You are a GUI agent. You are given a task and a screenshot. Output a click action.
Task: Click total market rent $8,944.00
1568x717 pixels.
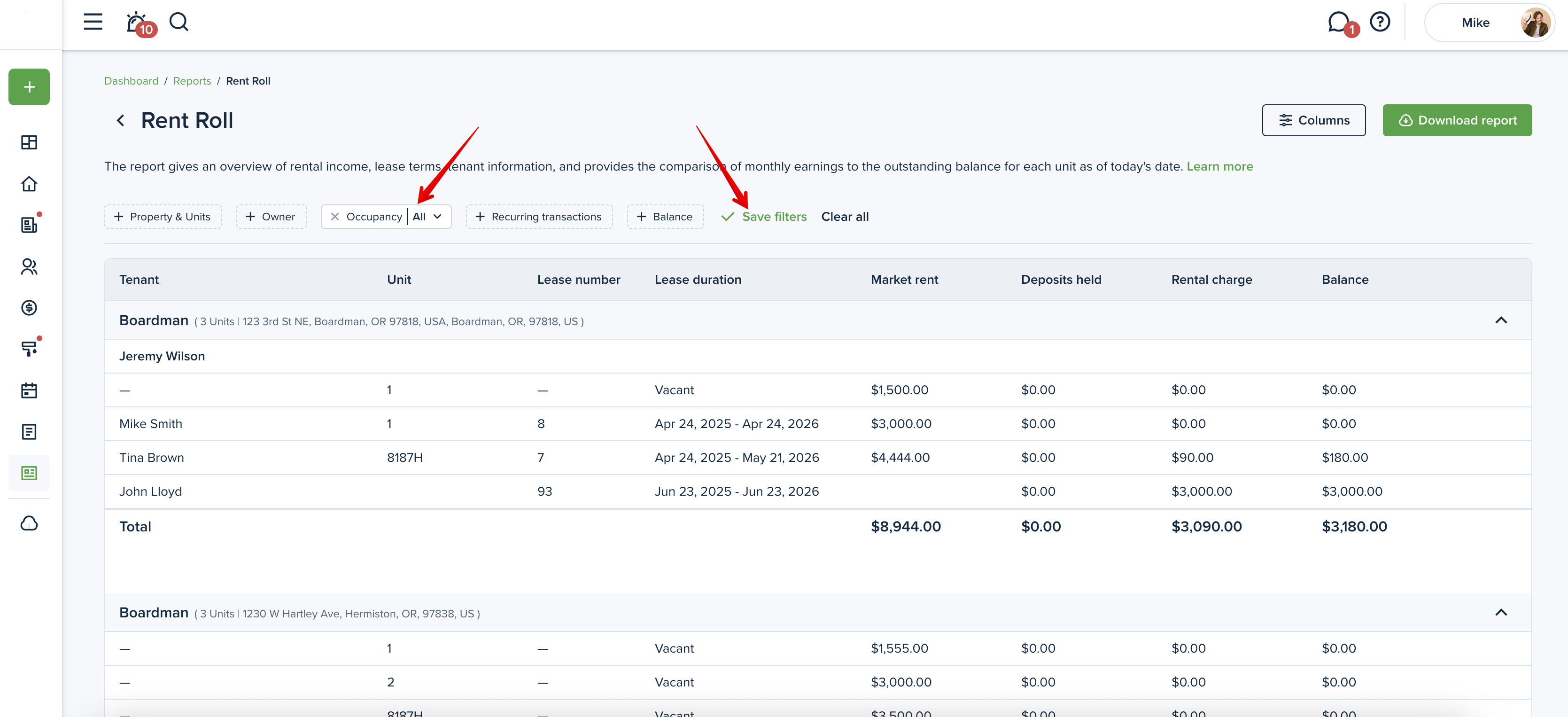click(905, 527)
